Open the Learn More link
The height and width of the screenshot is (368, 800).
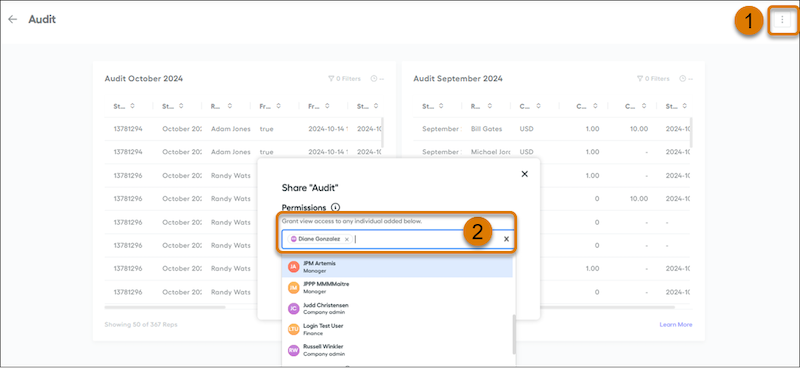[676, 325]
